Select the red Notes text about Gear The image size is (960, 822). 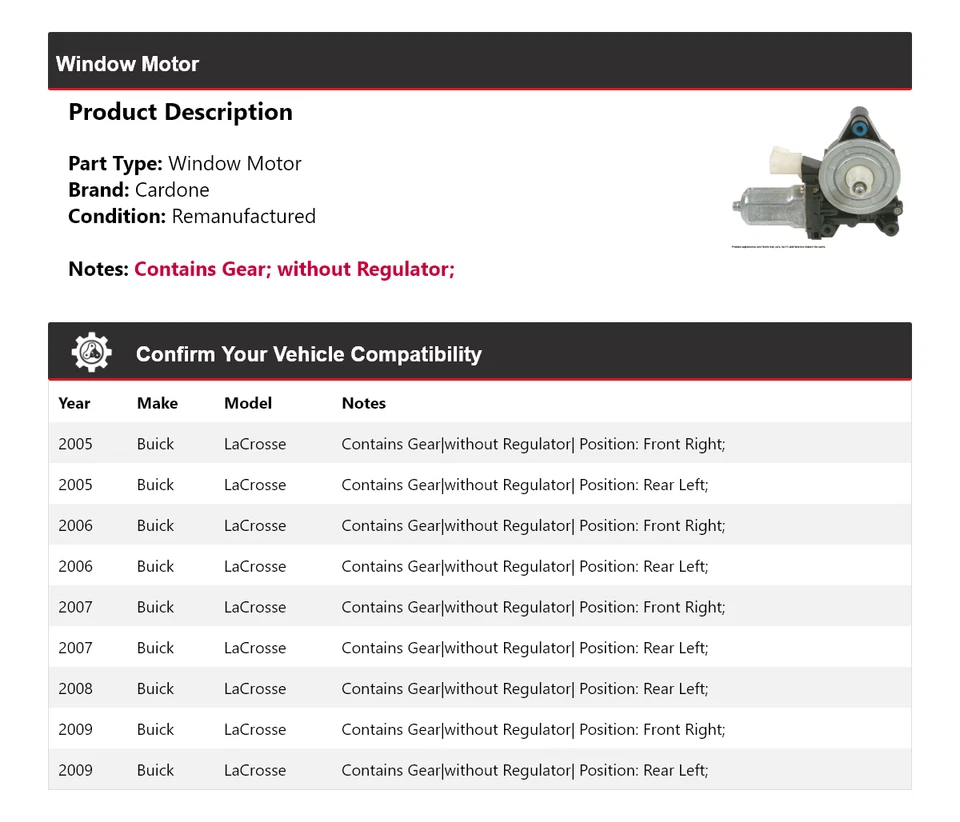click(x=294, y=269)
